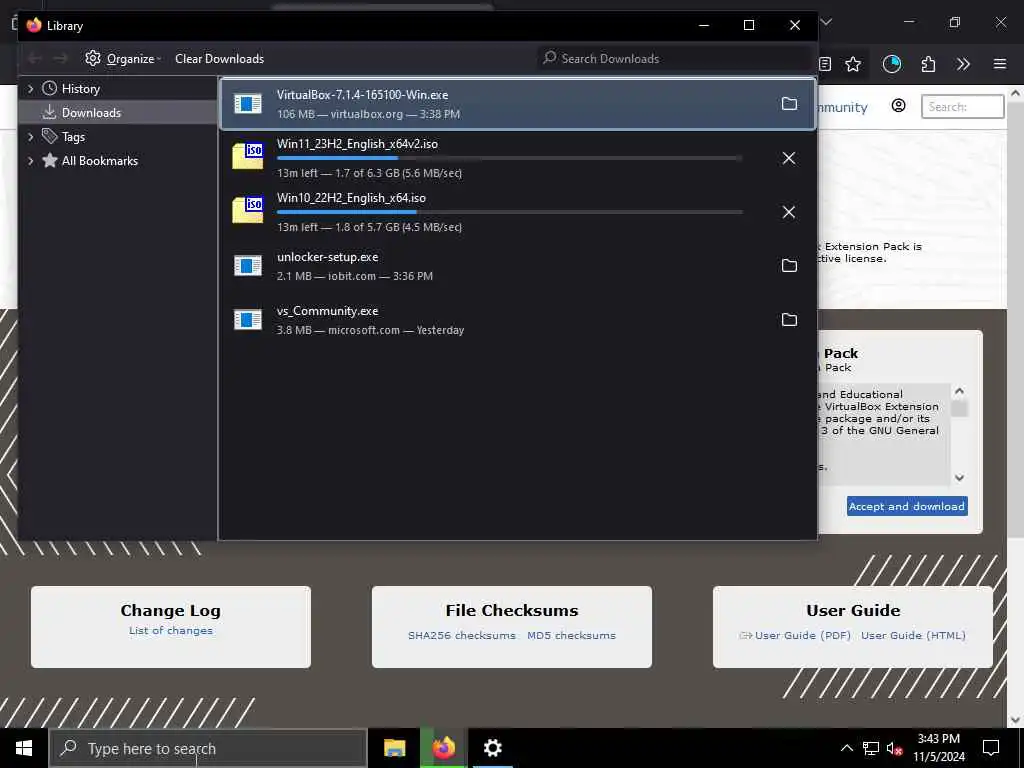Bookmark this page with the star icon

[853, 64]
